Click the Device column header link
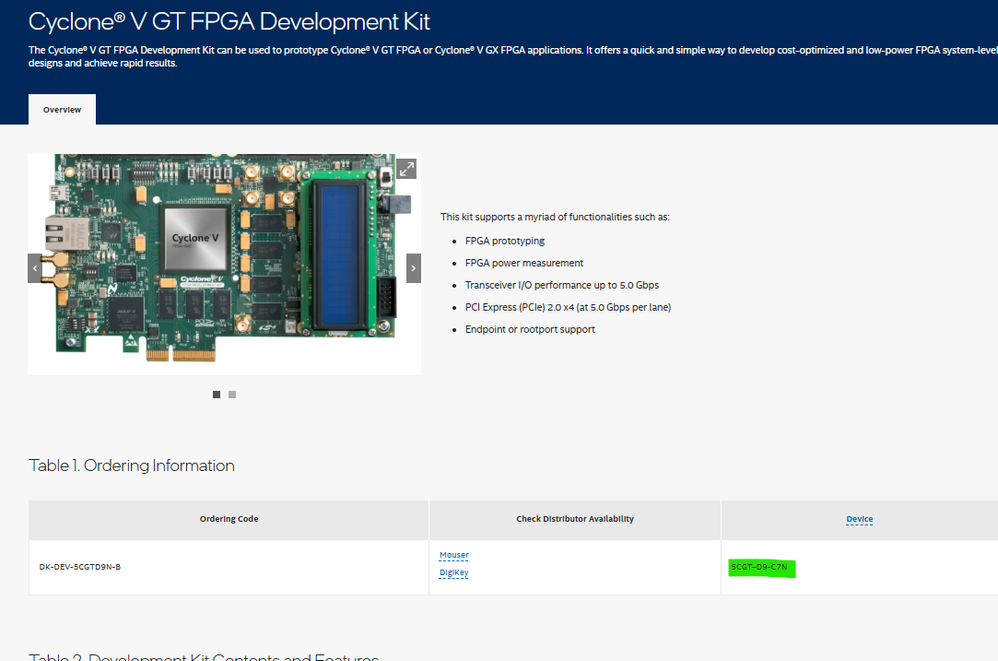Screen dimensions: 998x661 [x=859, y=519]
